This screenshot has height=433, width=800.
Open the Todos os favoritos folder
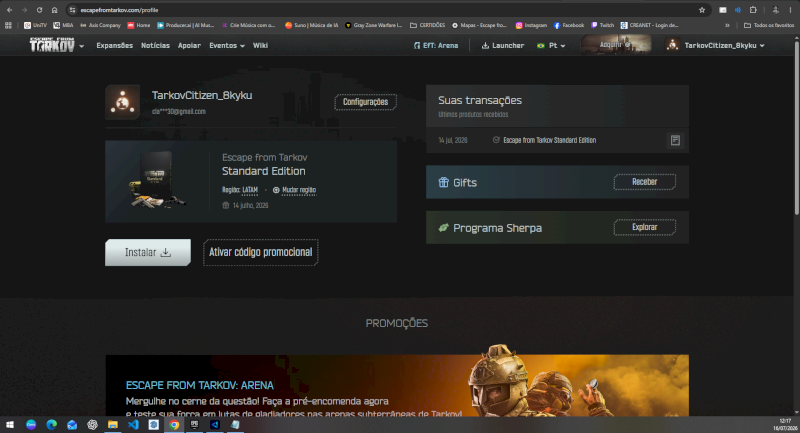[x=769, y=25]
